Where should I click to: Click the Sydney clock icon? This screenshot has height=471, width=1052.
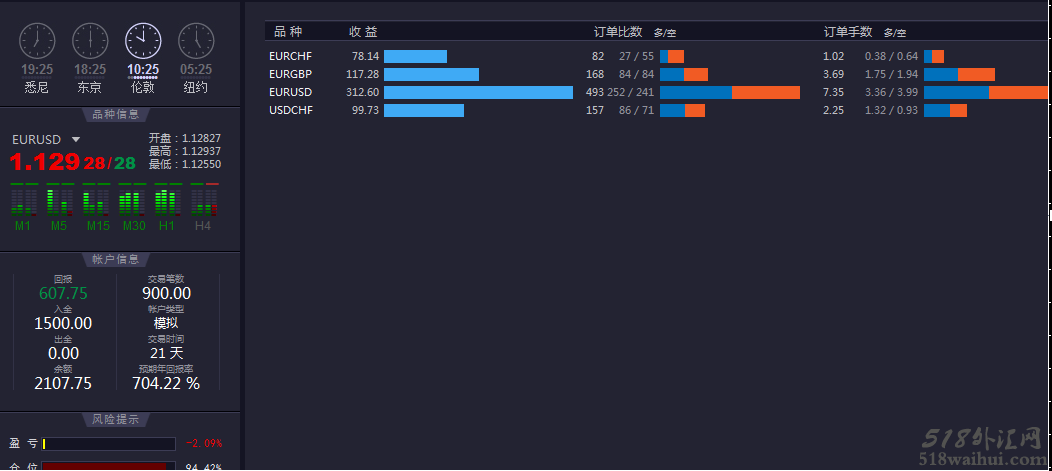point(37,40)
